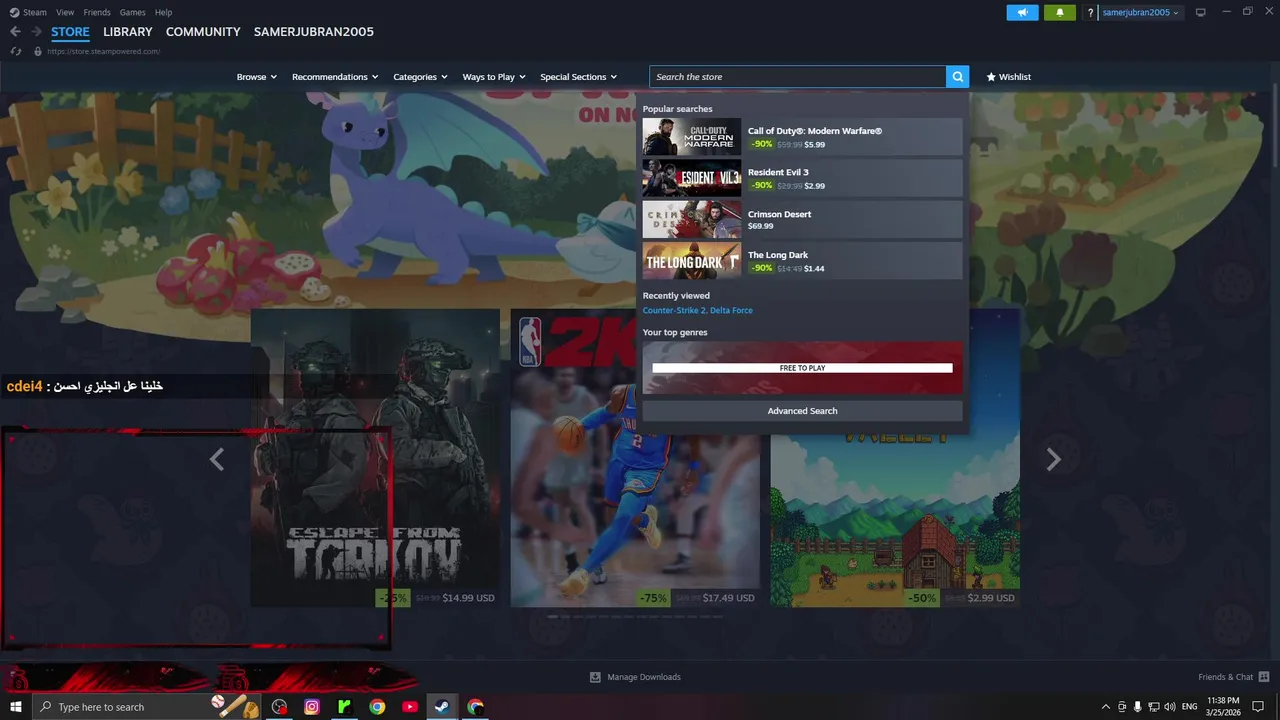
Task: Click the Windows taskbar search box
Action: click(x=148, y=707)
